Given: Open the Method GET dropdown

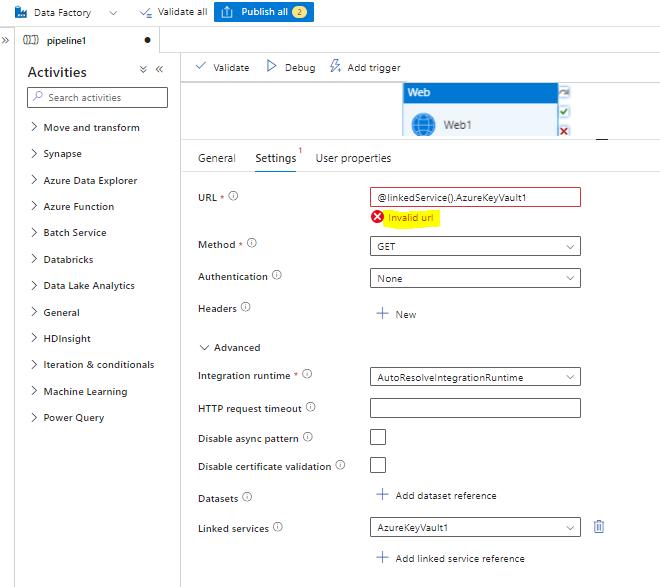Looking at the screenshot, I should (475, 246).
